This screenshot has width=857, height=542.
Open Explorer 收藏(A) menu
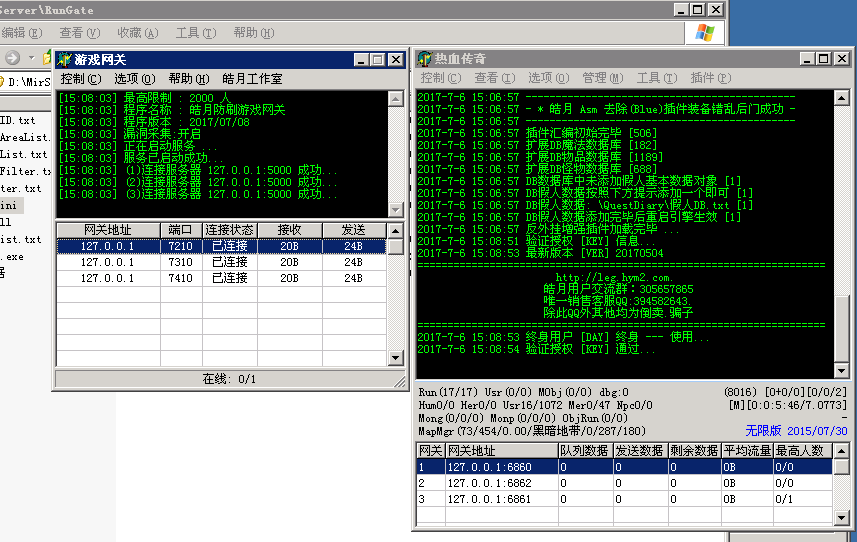pos(138,33)
